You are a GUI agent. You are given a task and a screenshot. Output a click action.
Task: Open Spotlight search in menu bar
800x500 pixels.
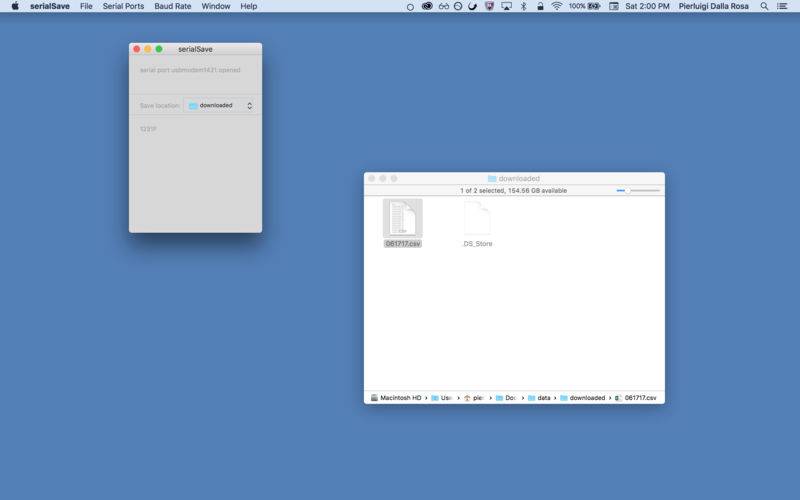pyautogui.click(x=765, y=6)
